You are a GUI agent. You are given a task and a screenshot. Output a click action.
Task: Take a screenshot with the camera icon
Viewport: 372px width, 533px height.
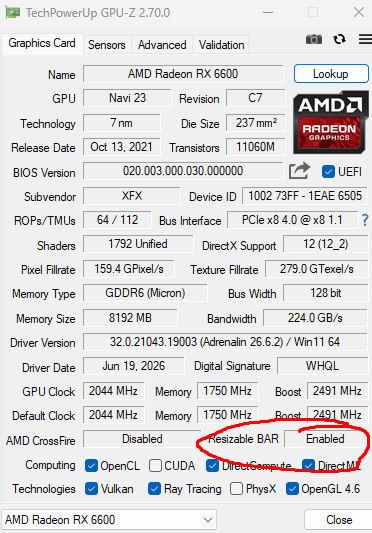point(314,39)
